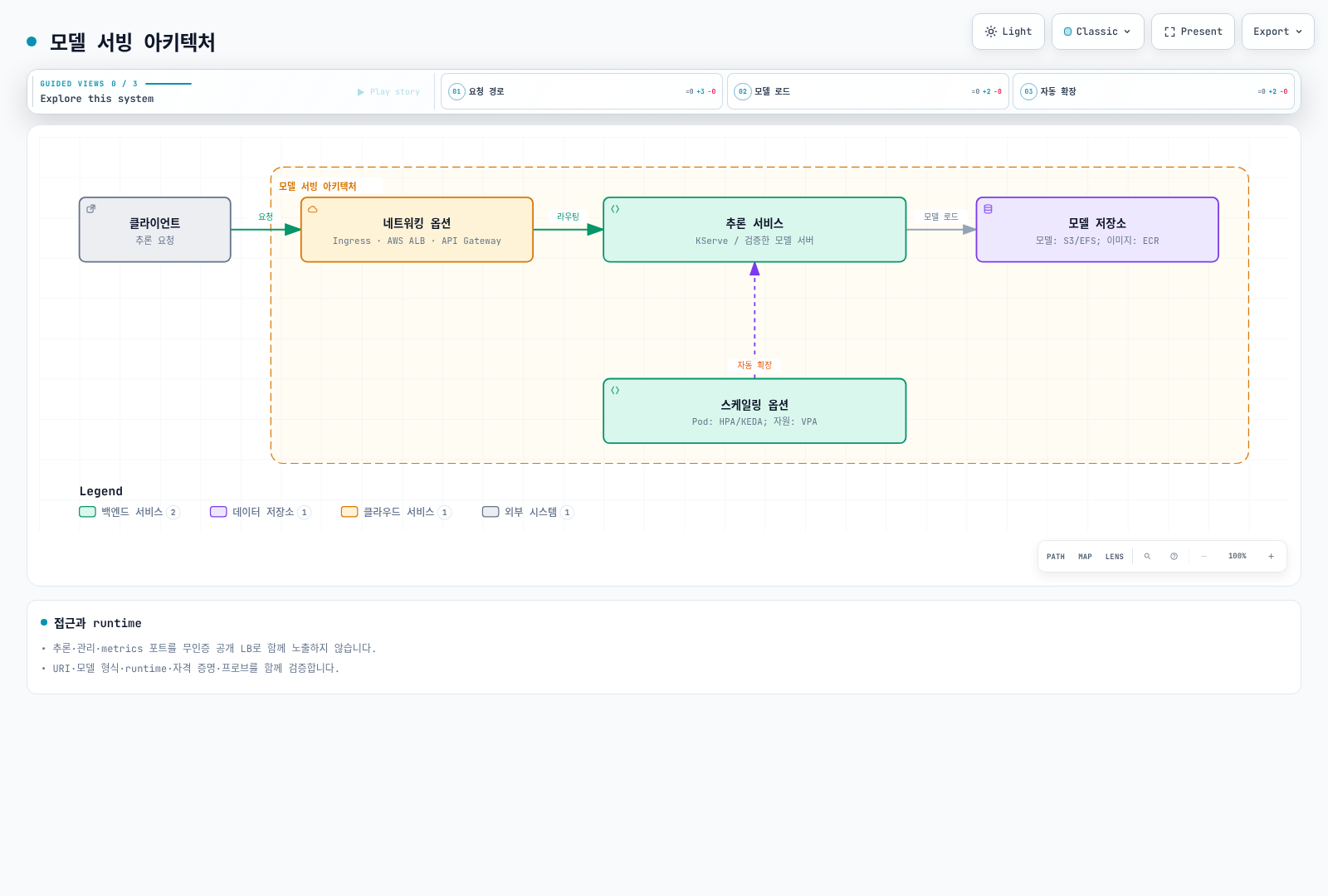Switch to MAP mode

coord(1085,557)
